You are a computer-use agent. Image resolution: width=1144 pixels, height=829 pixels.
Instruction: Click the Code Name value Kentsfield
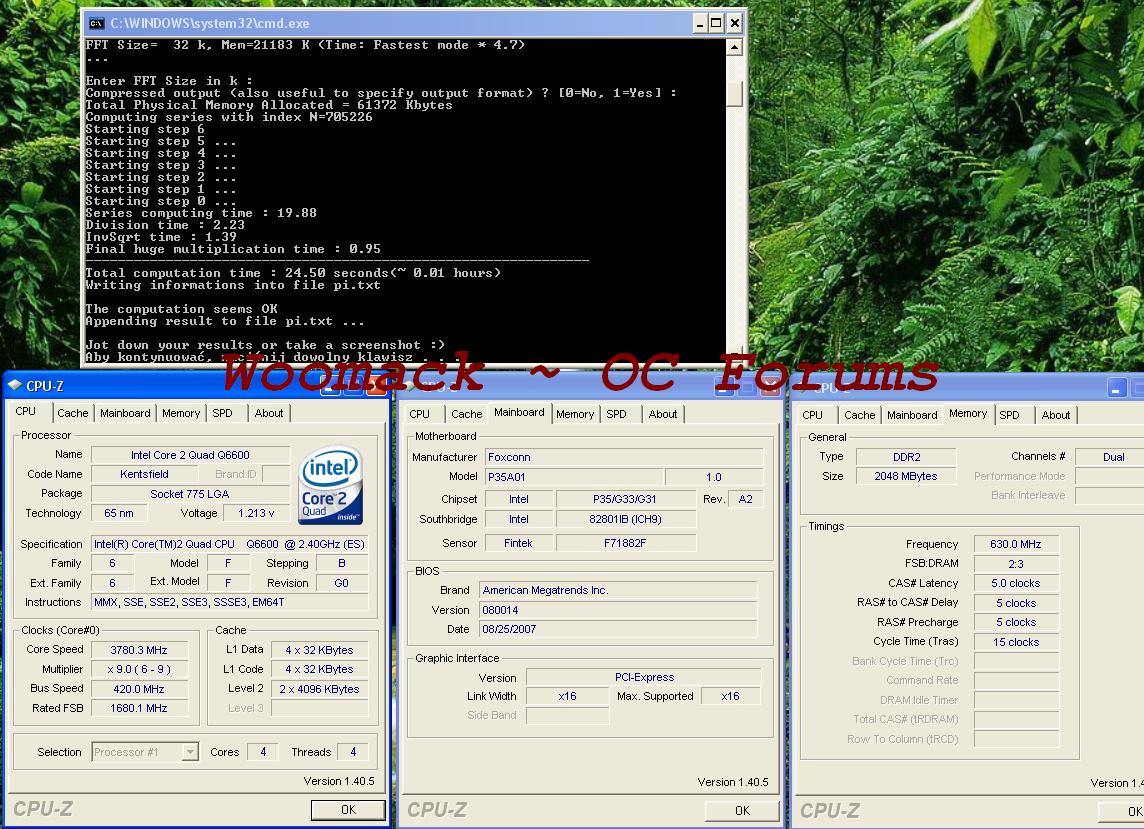click(x=144, y=474)
